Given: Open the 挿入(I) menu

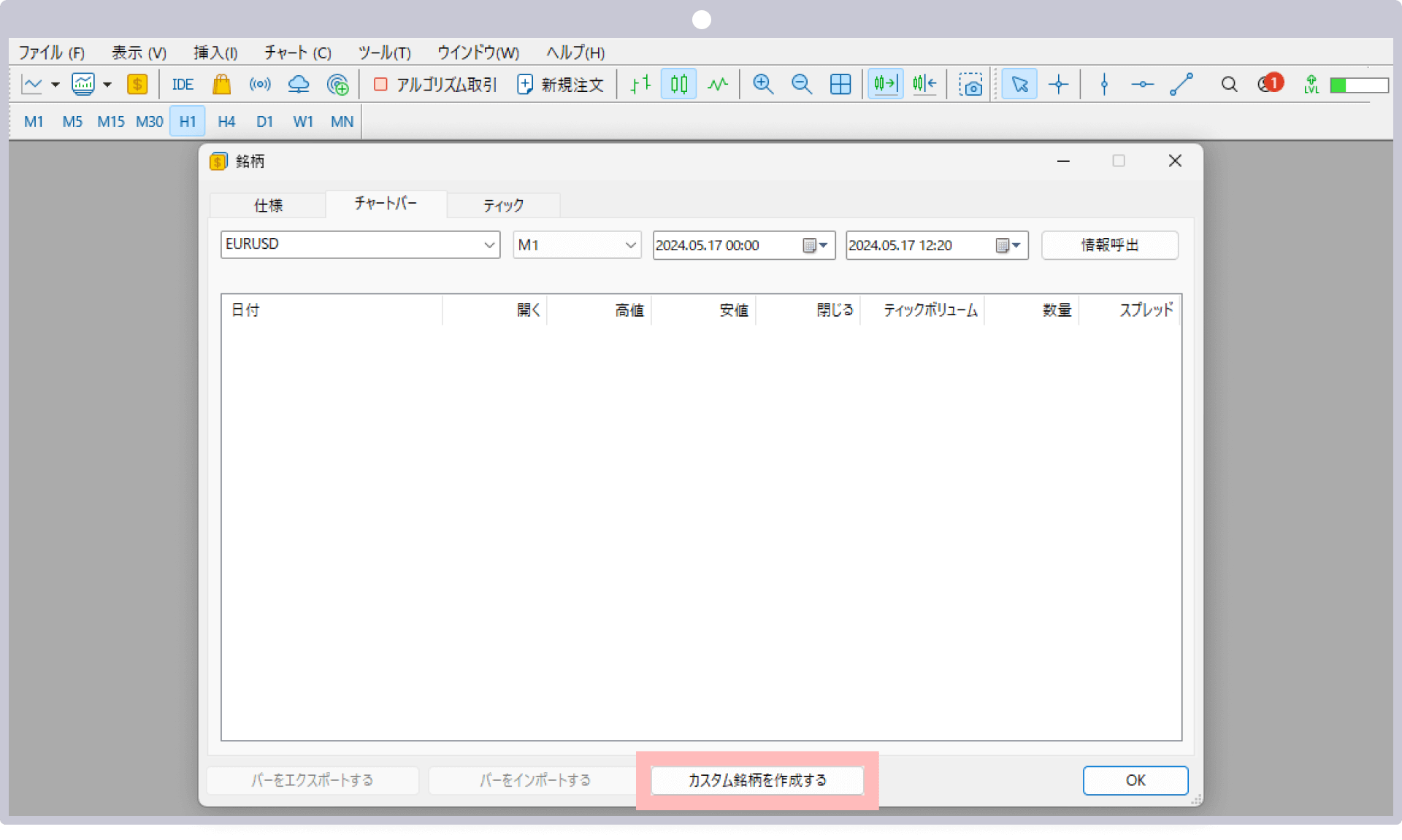Looking at the screenshot, I should click(x=215, y=53).
